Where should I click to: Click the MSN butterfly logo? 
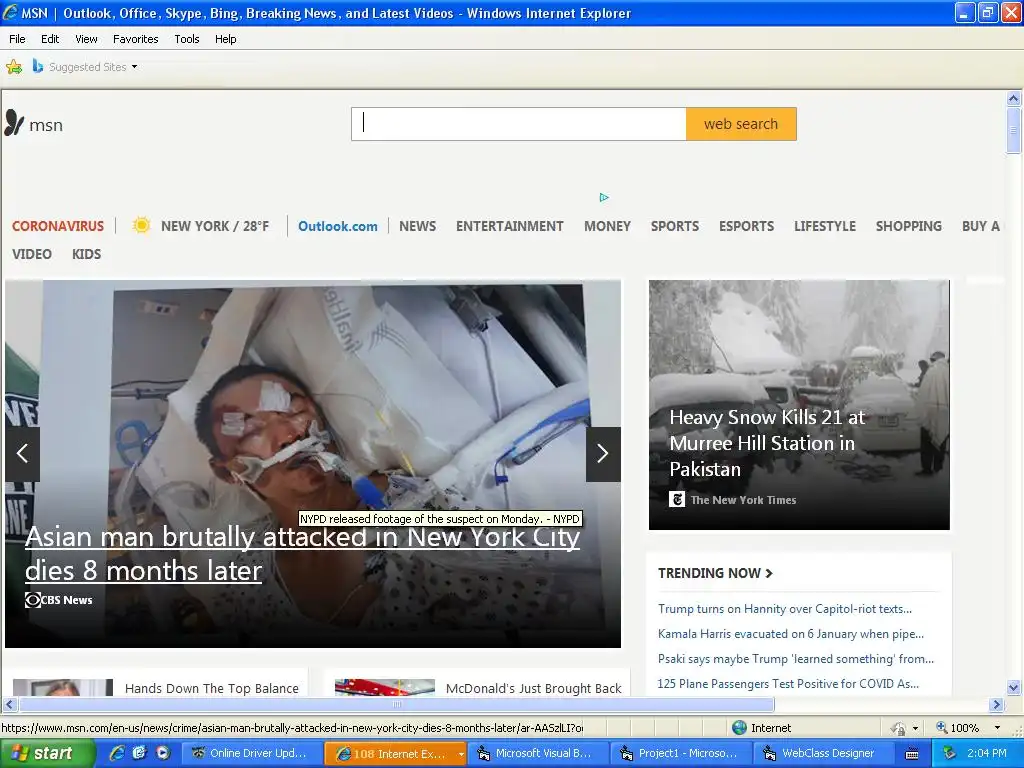click(14, 123)
